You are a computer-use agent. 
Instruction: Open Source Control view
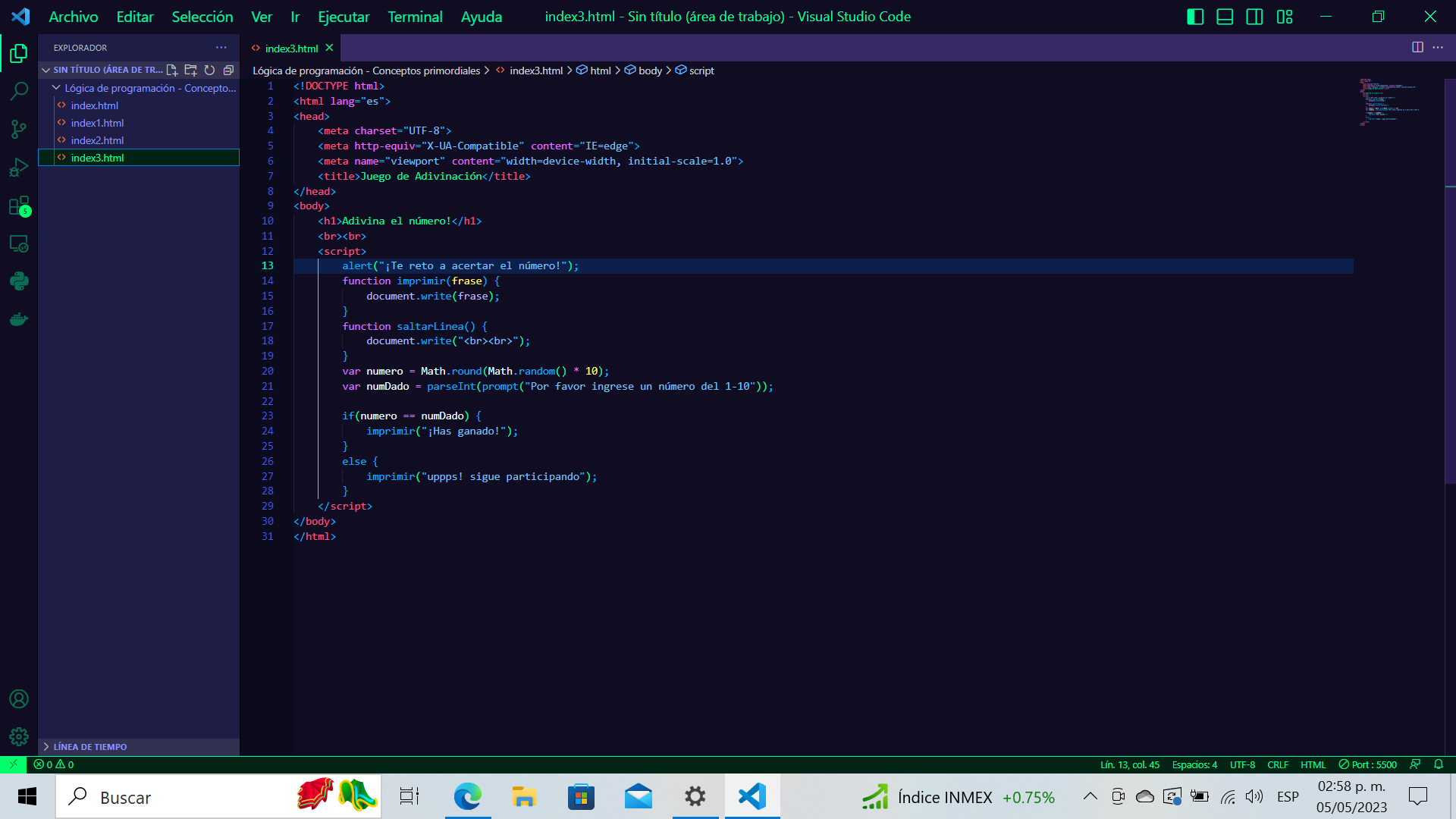click(19, 130)
